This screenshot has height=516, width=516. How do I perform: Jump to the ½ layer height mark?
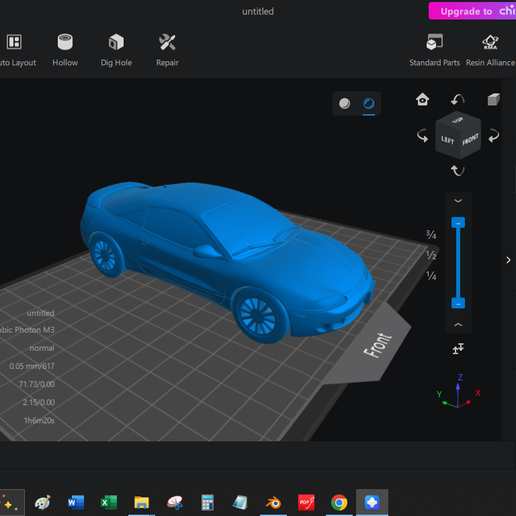[x=431, y=255]
